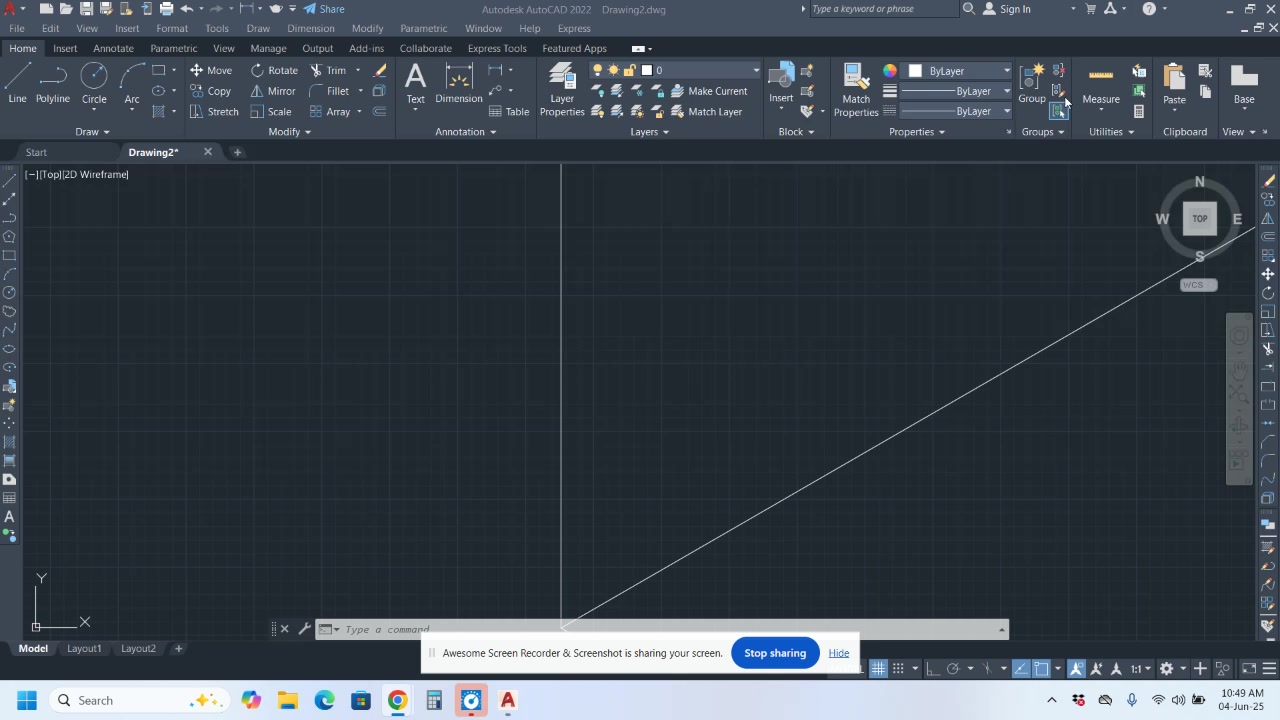Image resolution: width=1280 pixels, height=720 pixels.
Task: Toggle snap mode in status bar
Action: (x=898, y=669)
